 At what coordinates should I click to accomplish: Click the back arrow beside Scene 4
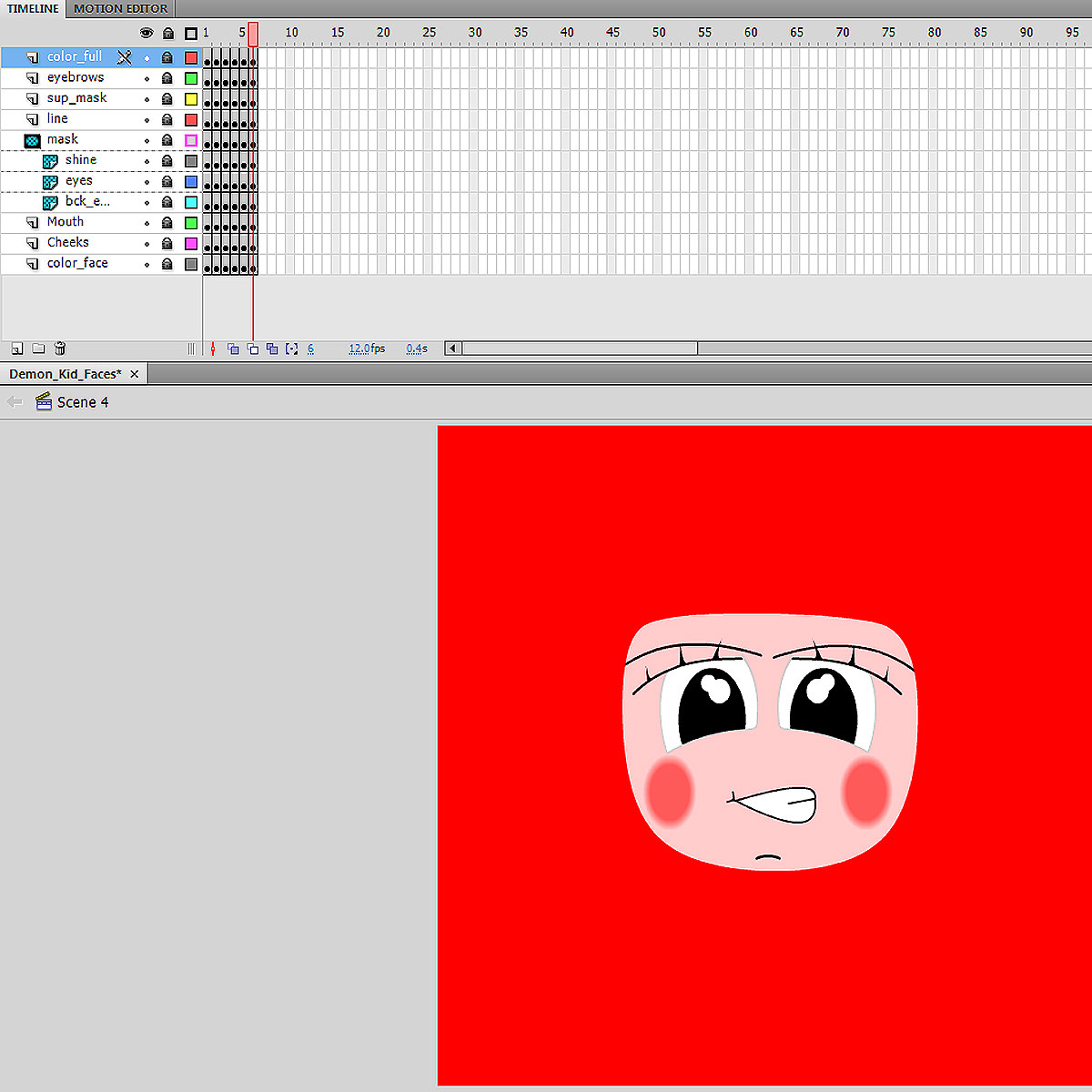tap(15, 401)
